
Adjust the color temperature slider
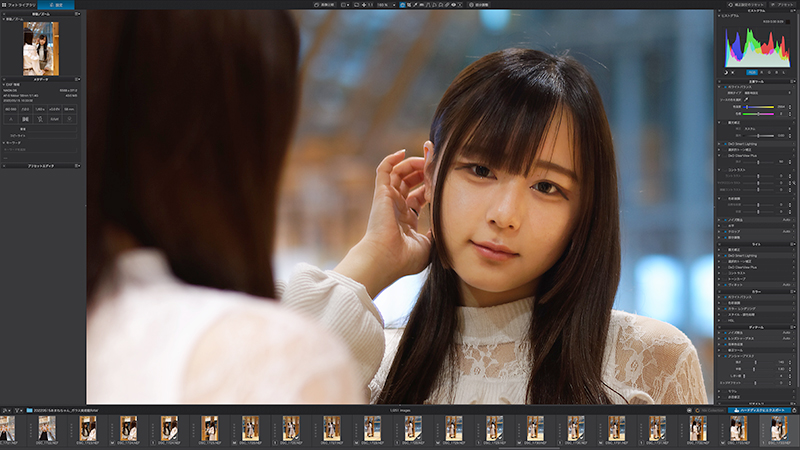click(x=758, y=107)
